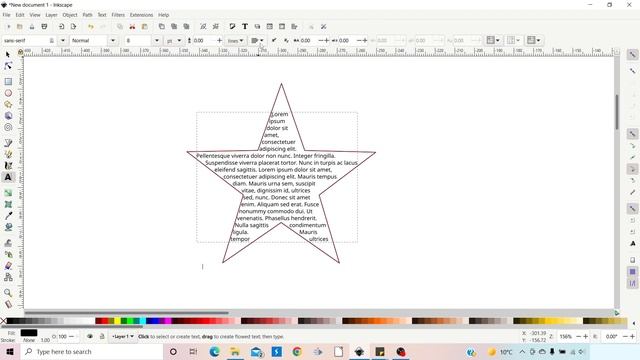Click the no-paint X swatch
Image resolution: width=640 pixels, height=360 pixels.
(3, 321)
